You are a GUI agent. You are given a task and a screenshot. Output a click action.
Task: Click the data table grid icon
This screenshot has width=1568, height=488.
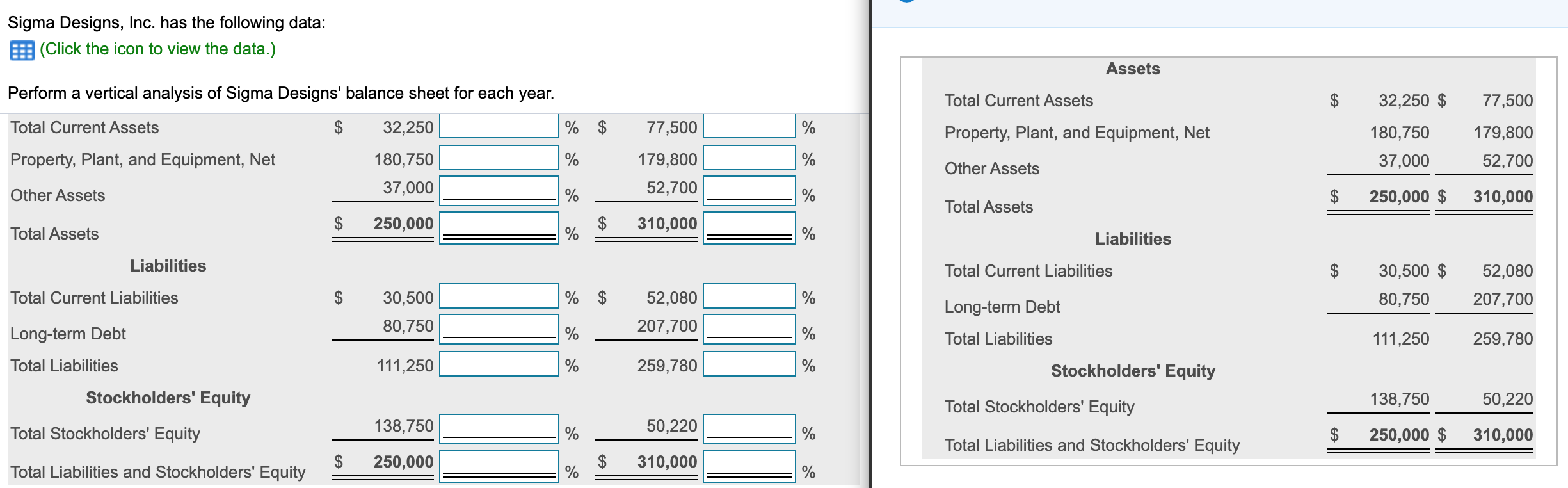click(x=22, y=50)
